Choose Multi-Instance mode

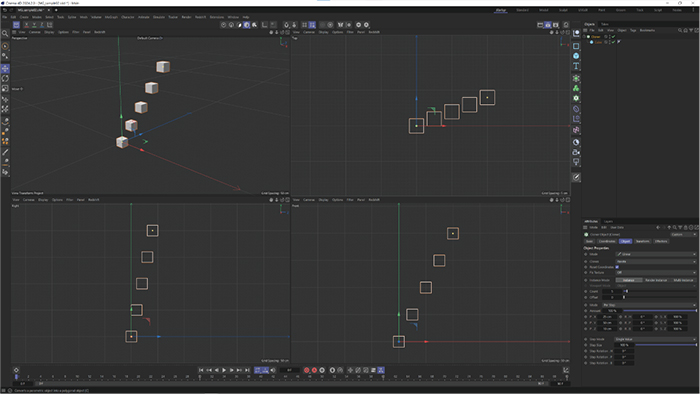click(x=683, y=280)
